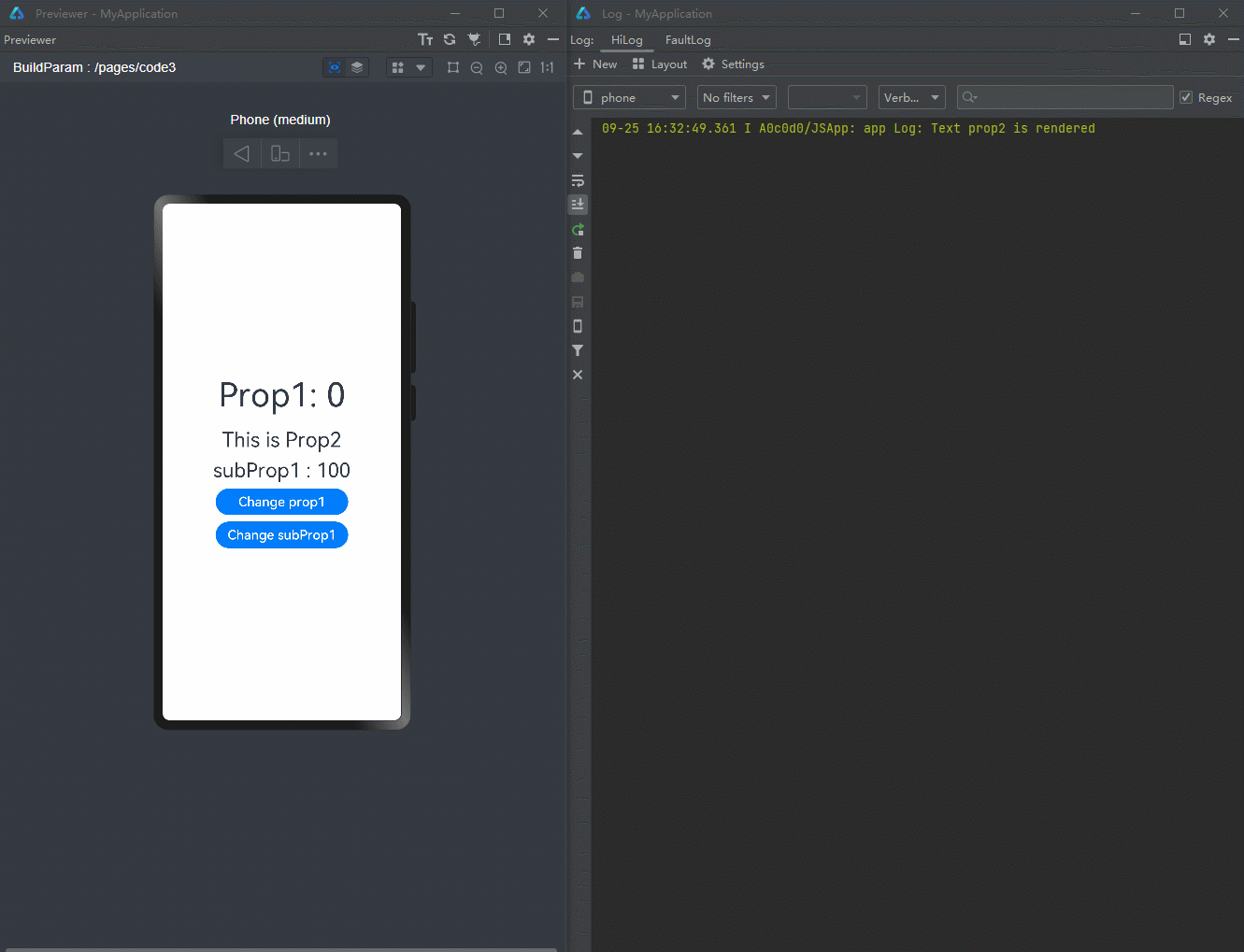Click the green restart log icon
The width and height of the screenshot is (1244, 952).
tap(578, 229)
